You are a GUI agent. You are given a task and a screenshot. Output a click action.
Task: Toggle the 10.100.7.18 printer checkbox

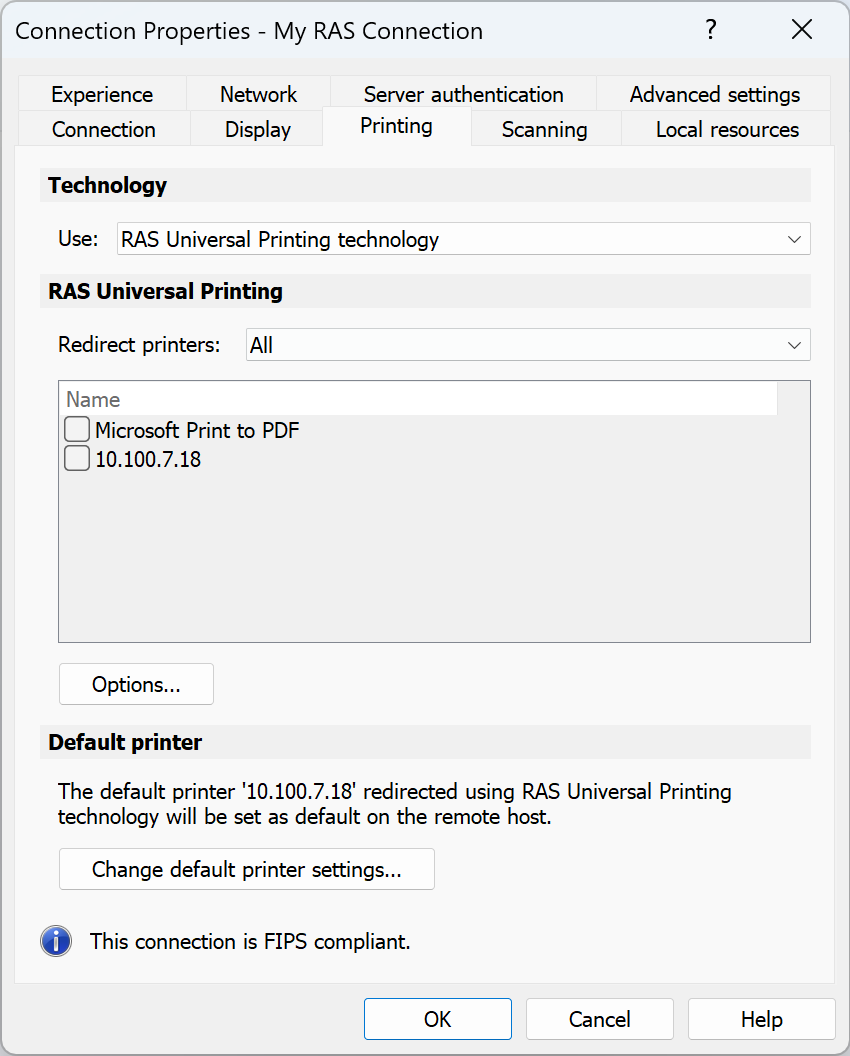coord(77,460)
